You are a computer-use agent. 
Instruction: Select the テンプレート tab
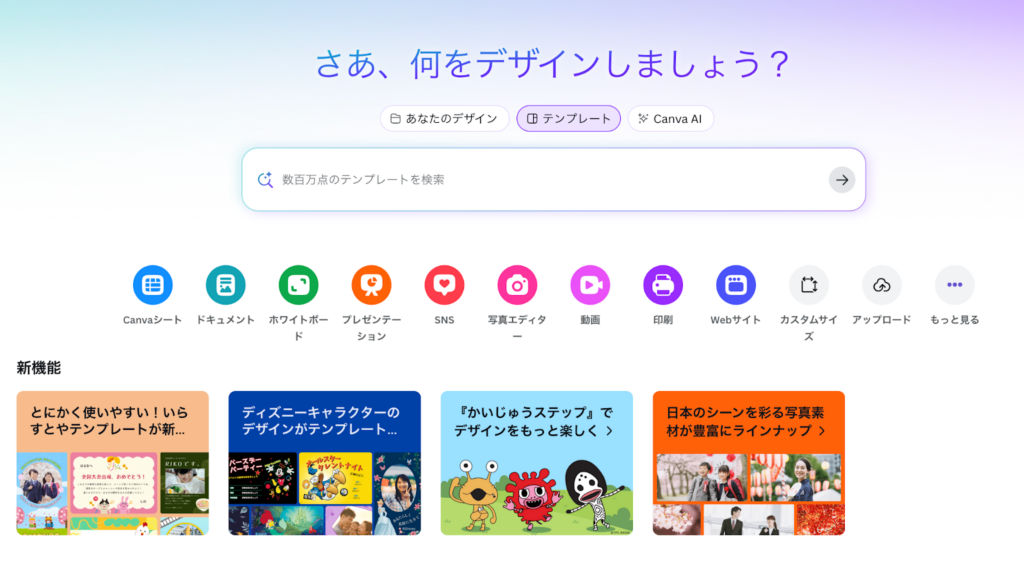coord(569,119)
